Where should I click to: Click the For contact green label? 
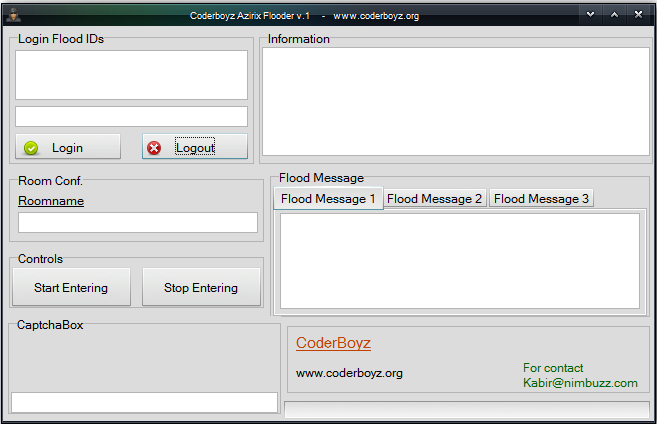pyautogui.click(x=553, y=368)
